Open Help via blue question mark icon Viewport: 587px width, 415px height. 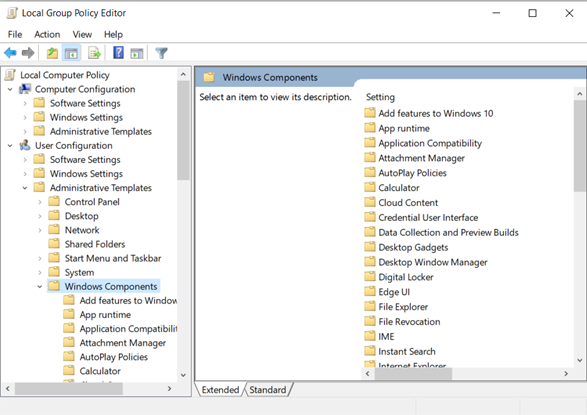(118, 53)
